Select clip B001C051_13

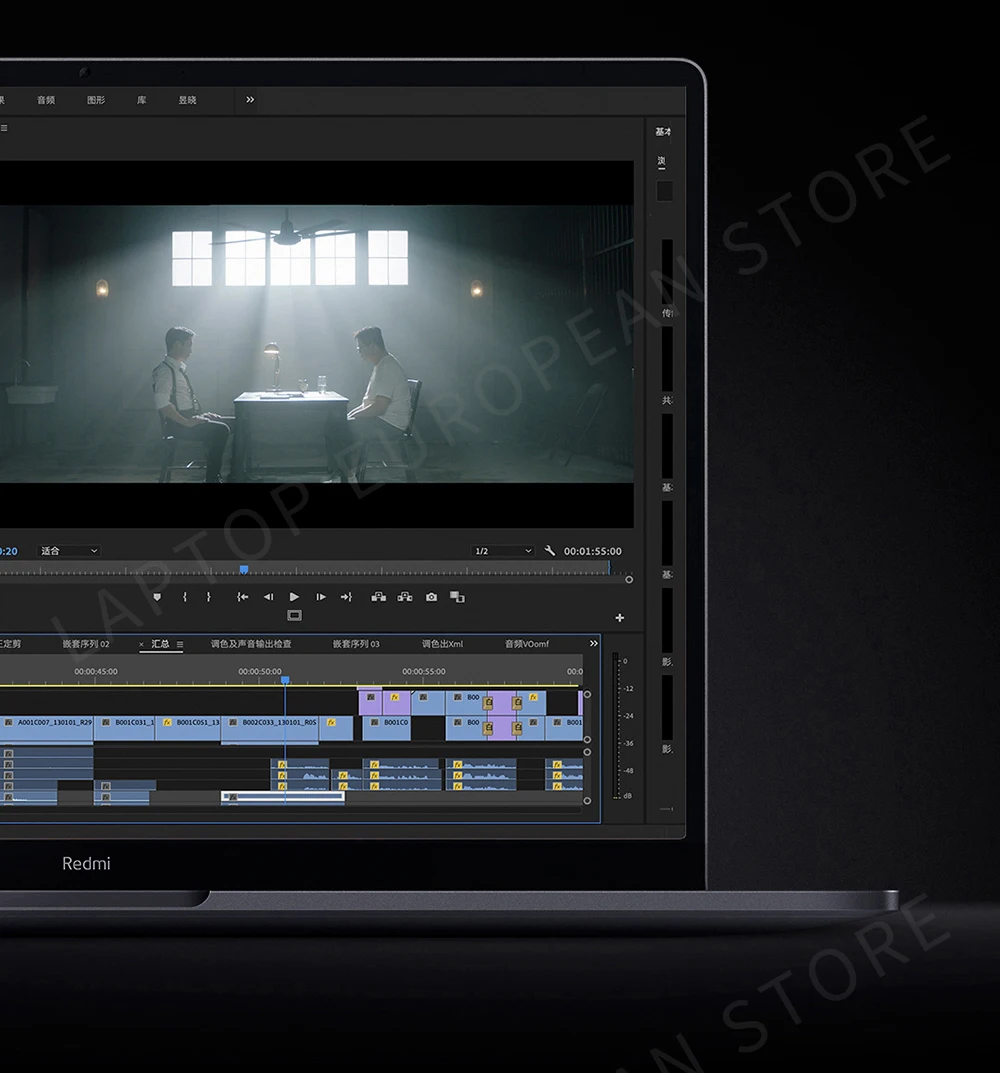click(x=189, y=727)
